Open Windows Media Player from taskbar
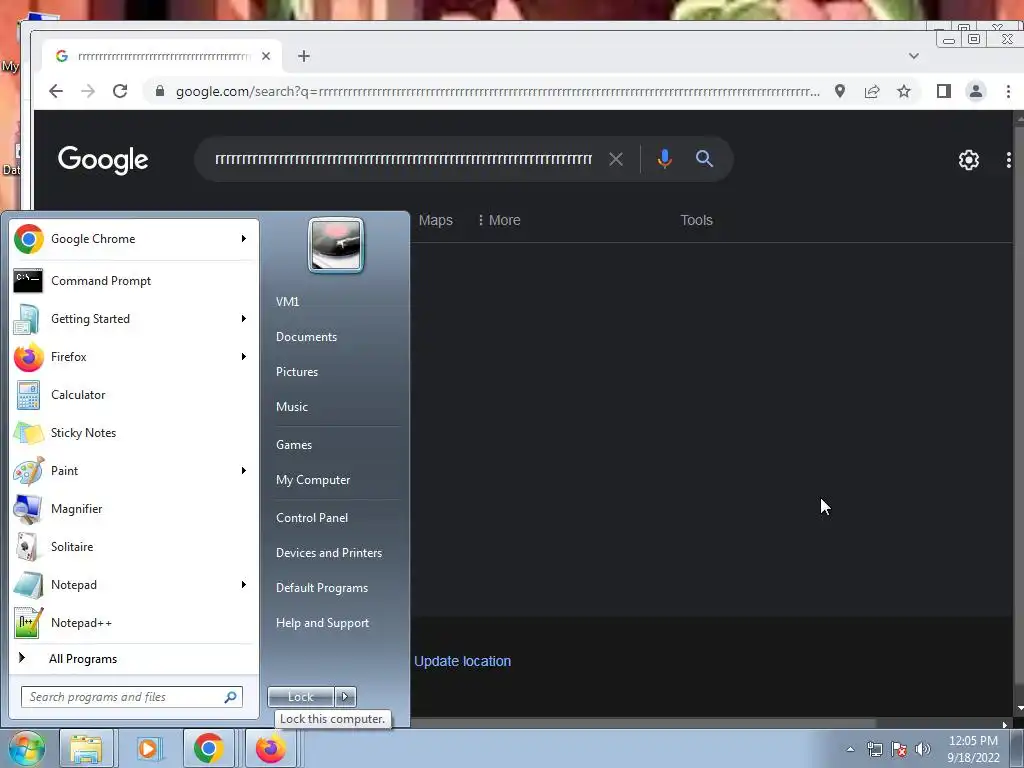The height and width of the screenshot is (768, 1024). [148, 748]
